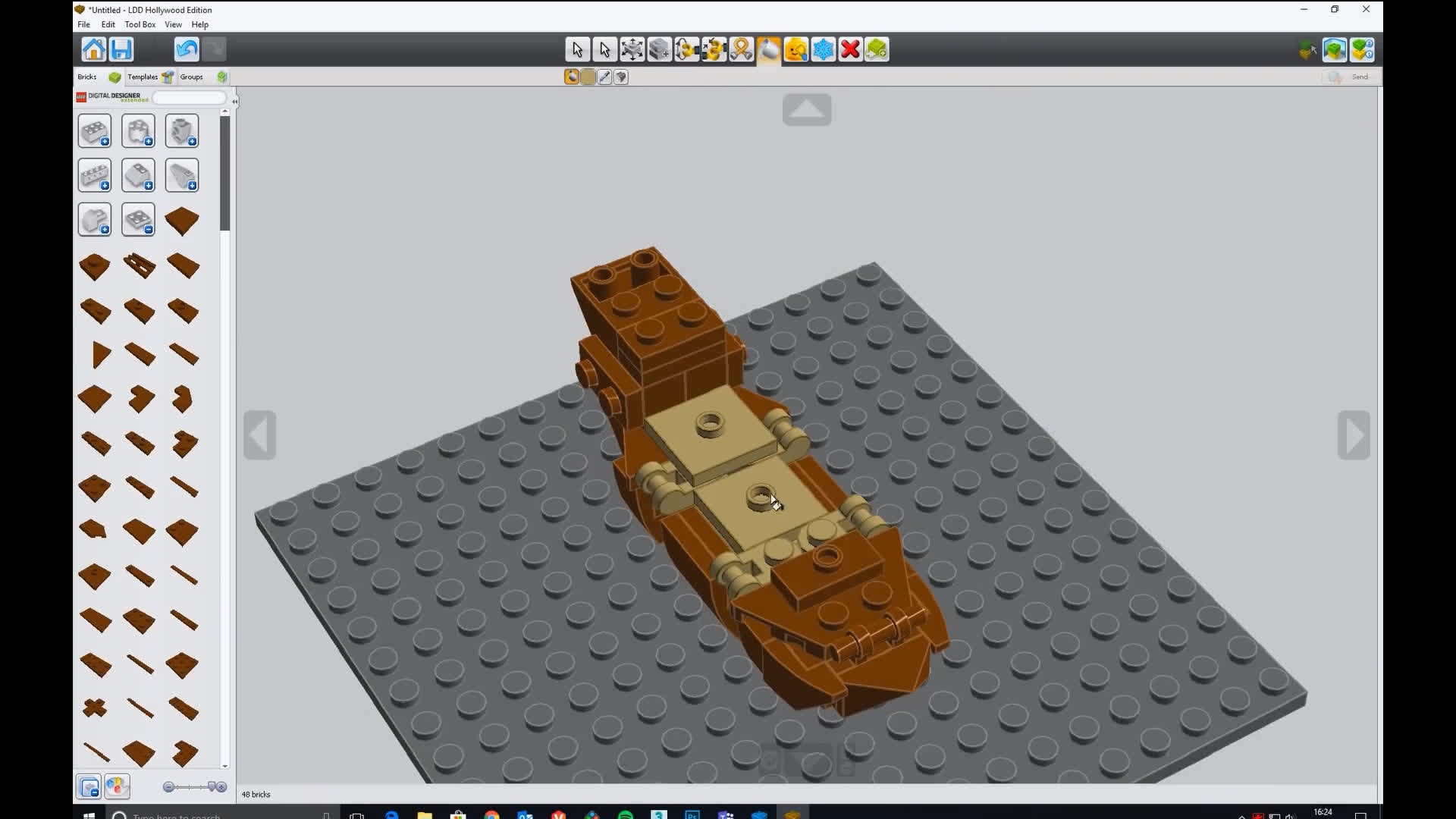The height and width of the screenshot is (819, 1456).
Task: Choose the Hide tool minifig head icon
Action: pyautogui.click(x=795, y=50)
